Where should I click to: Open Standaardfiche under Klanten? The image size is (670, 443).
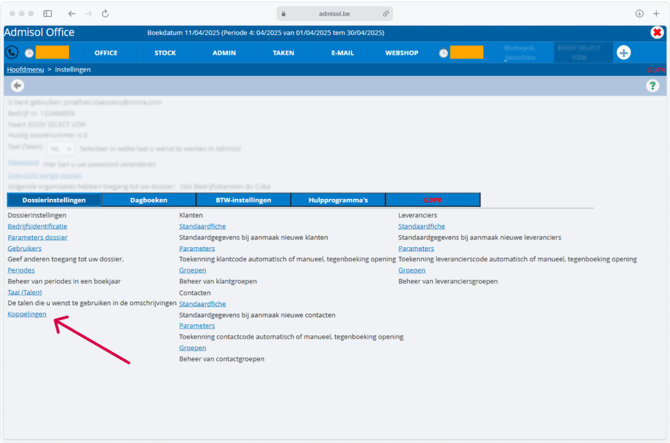click(x=203, y=226)
